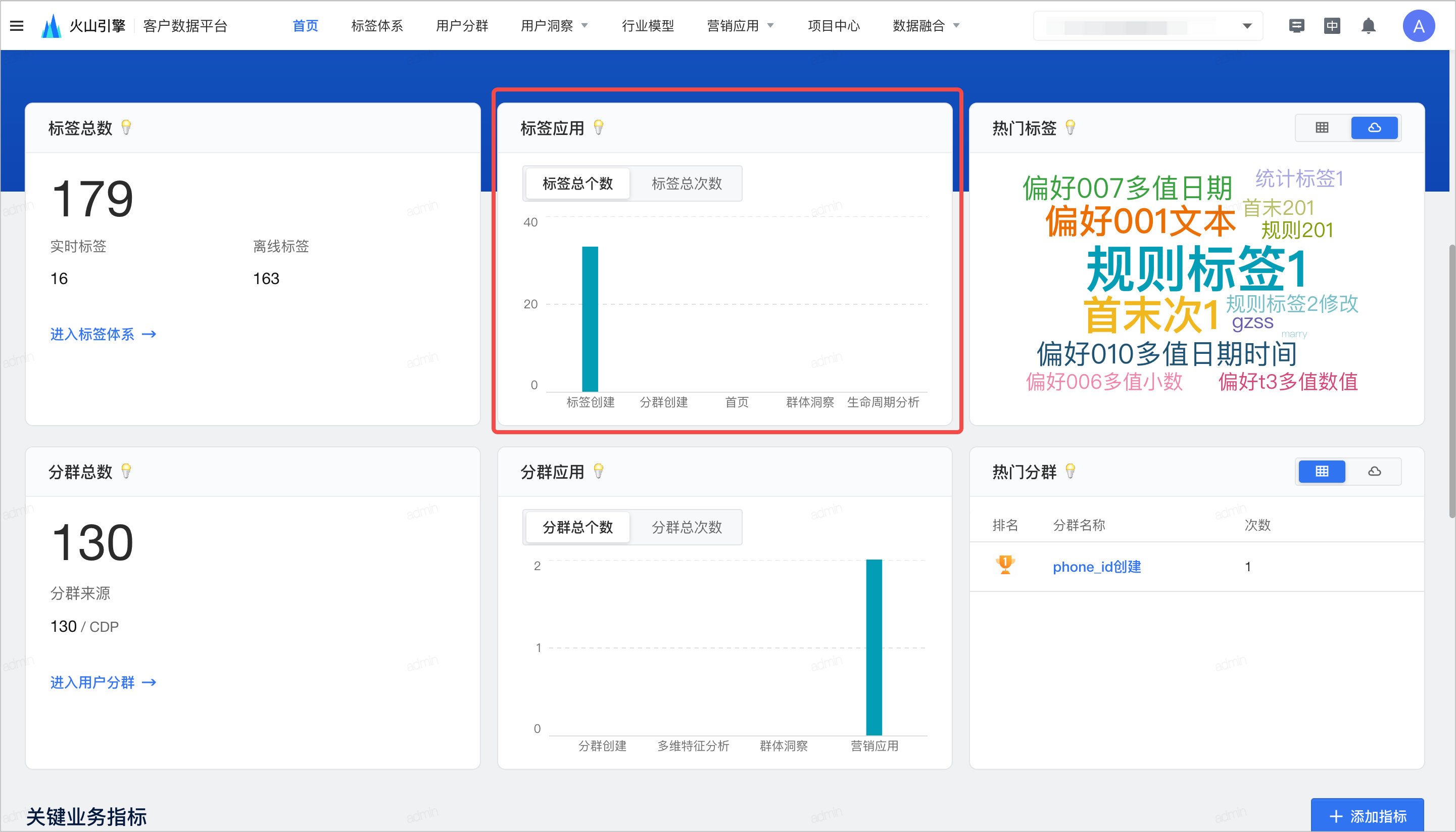Click the 进入标签体系 link
Viewport: 1456px width, 832px height.
(x=104, y=334)
